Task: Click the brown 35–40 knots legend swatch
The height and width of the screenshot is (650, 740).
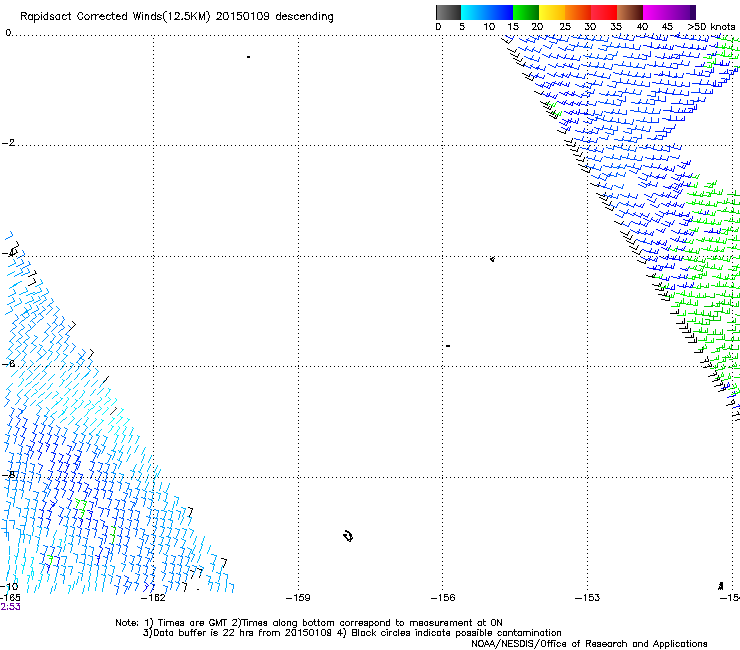Action: point(630,12)
